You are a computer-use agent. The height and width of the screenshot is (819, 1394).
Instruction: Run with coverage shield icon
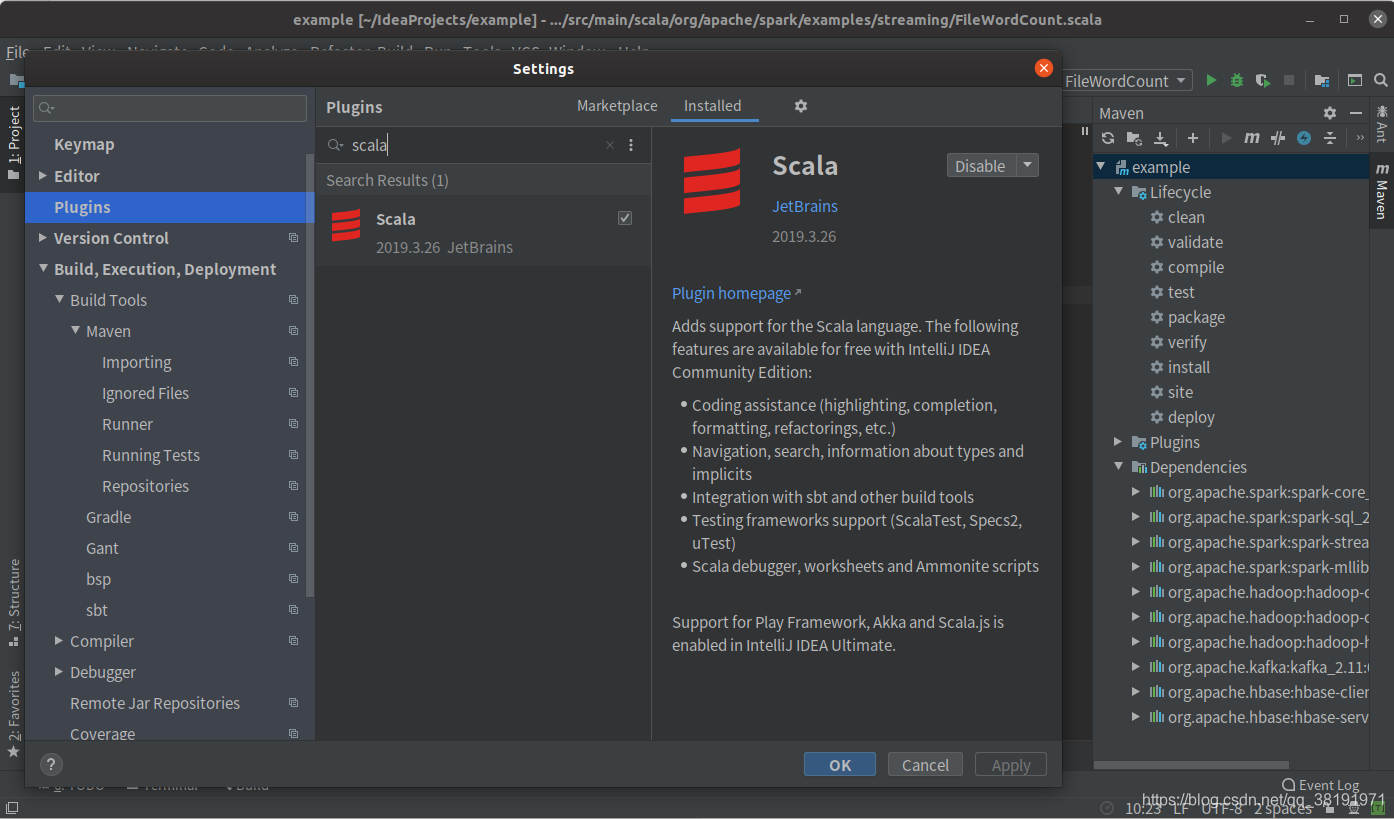tap(1263, 81)
